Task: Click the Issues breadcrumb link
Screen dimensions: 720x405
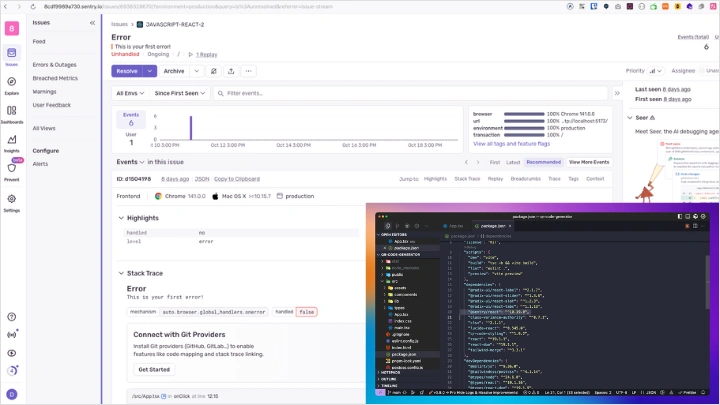Action: [119, 24]
